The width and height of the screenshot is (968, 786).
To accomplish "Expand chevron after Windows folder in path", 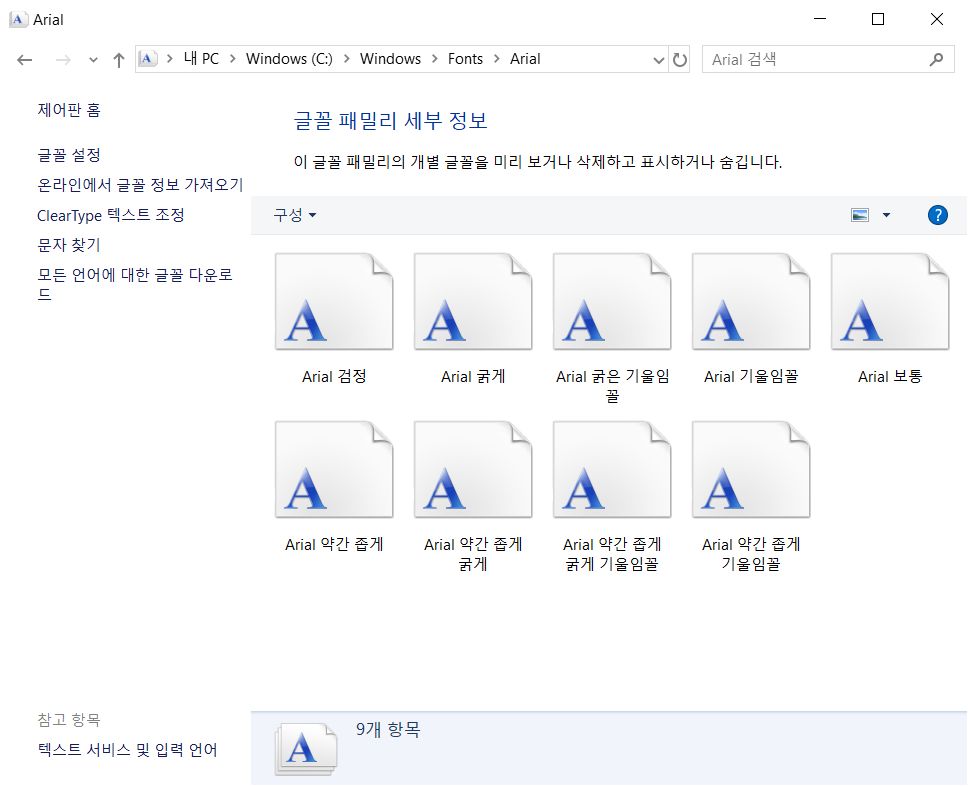I will coord(435,59).
